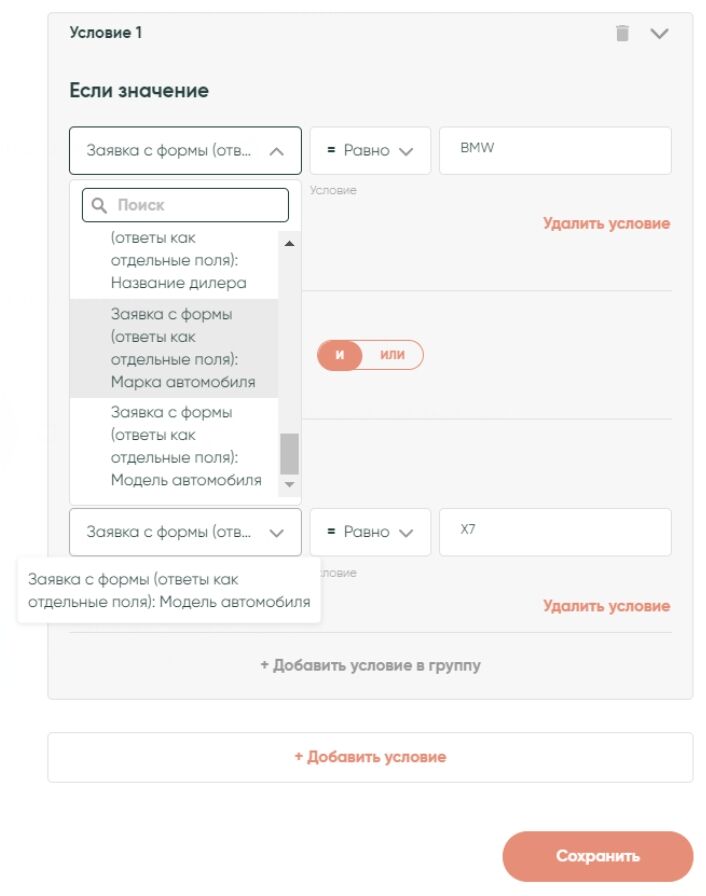This screenshot has width=706, height=896.
Task: Click «+ Добавить условие» button
Action: click(370, 757)
